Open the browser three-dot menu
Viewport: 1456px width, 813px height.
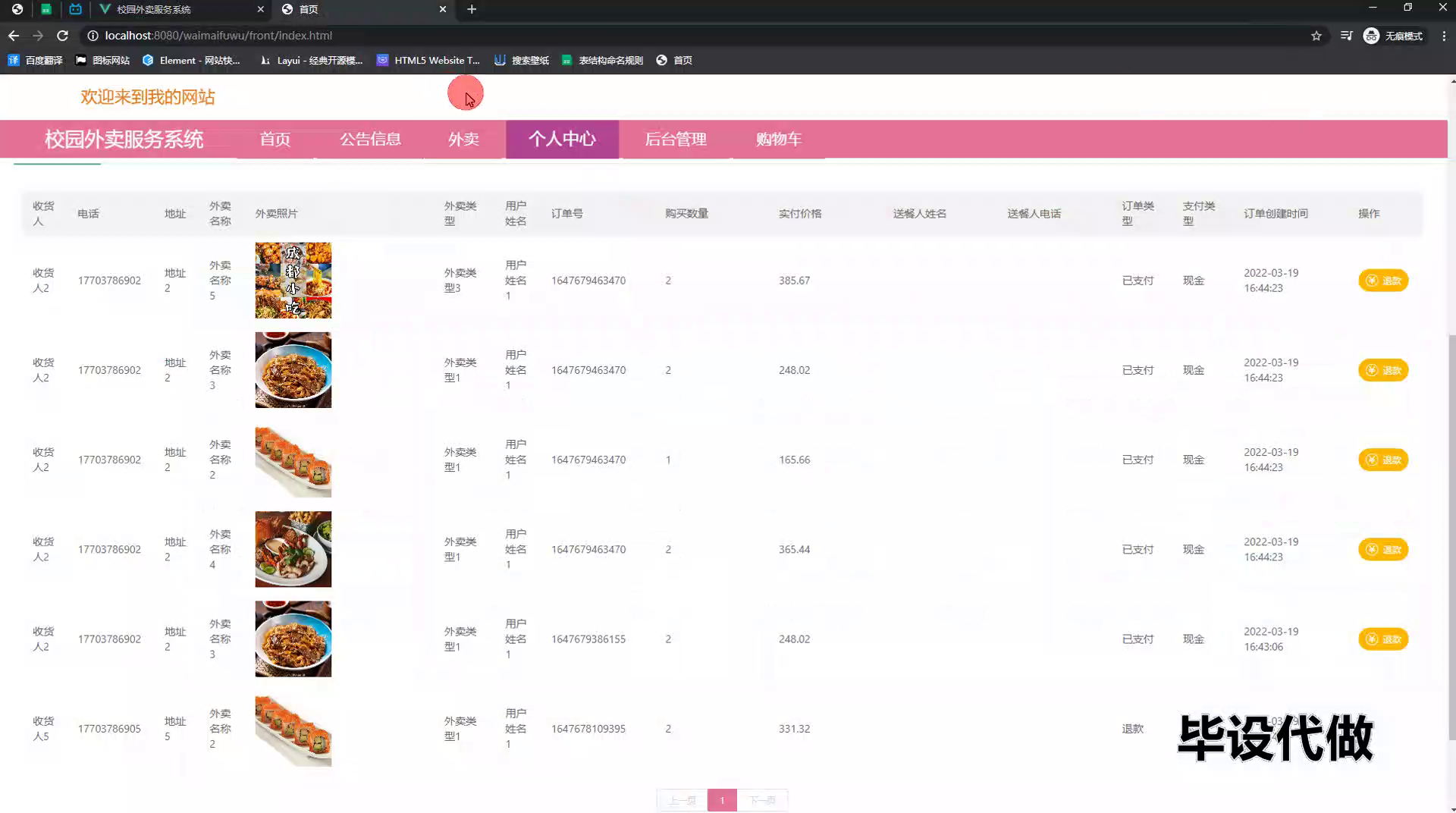(1444, 36)
